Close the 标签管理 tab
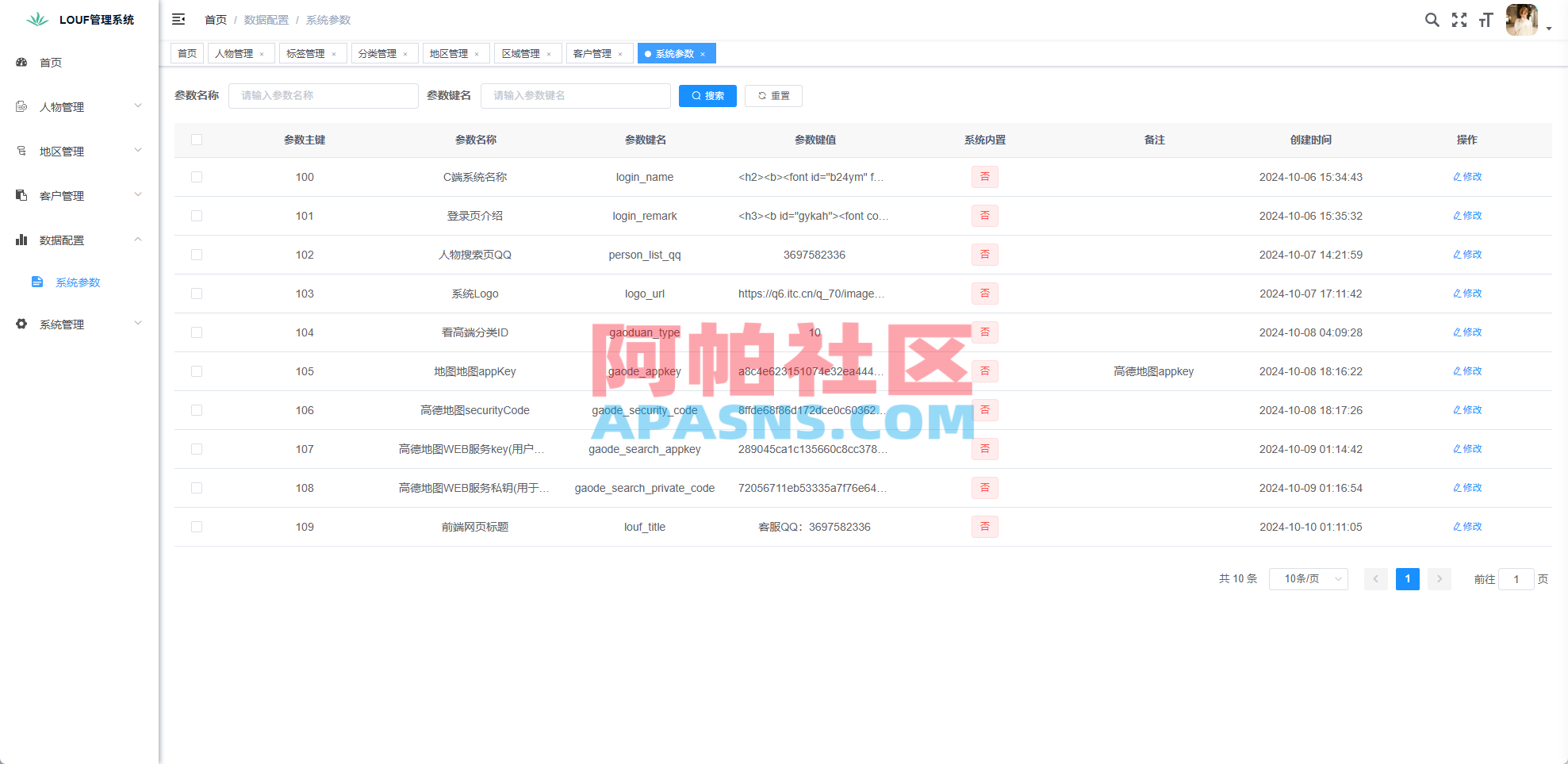 click(334, 54)
